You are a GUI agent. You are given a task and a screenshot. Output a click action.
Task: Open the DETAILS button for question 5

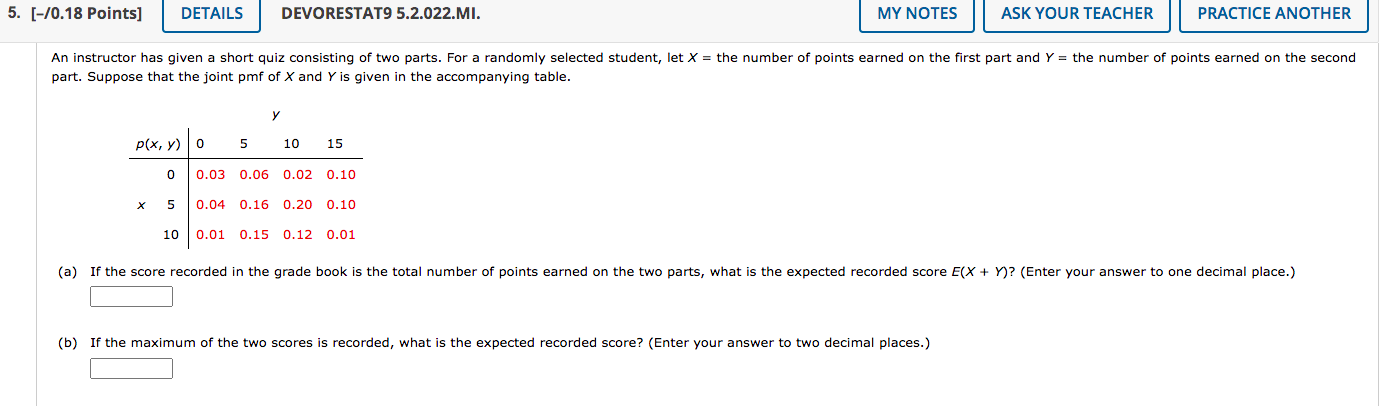click(212, 14)
